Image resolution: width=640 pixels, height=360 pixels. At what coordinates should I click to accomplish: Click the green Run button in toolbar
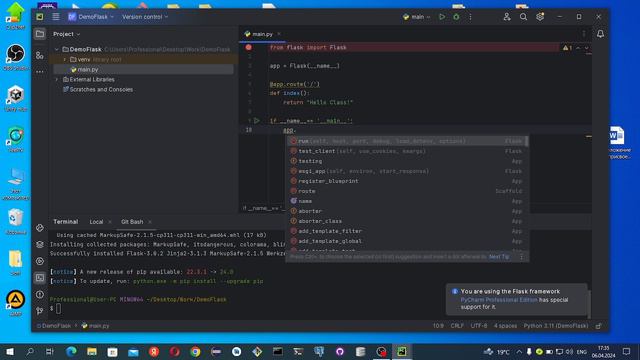[x=442, y=17]
